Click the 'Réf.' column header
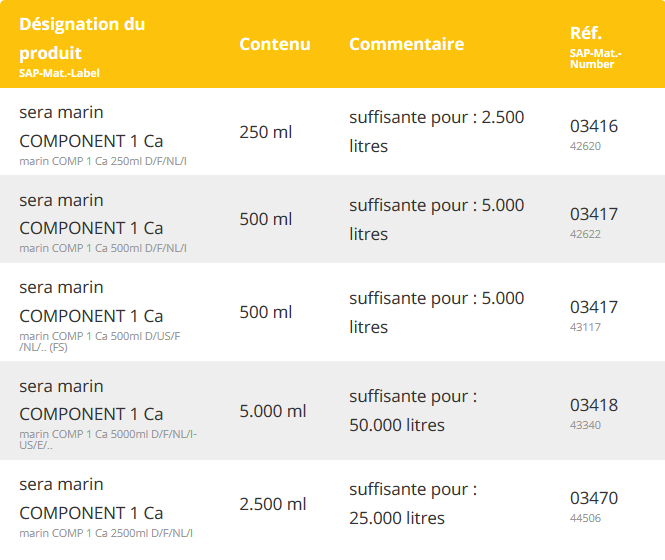 586,33
